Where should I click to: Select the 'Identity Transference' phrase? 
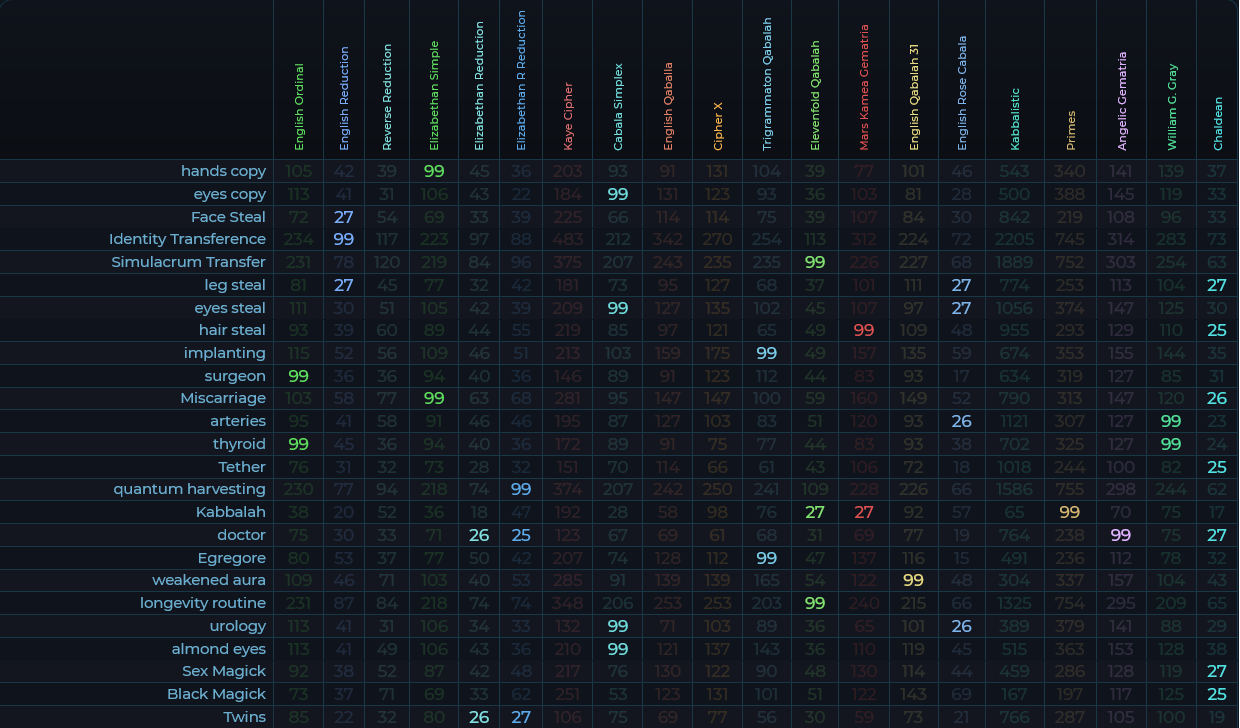tap(187, 239)
